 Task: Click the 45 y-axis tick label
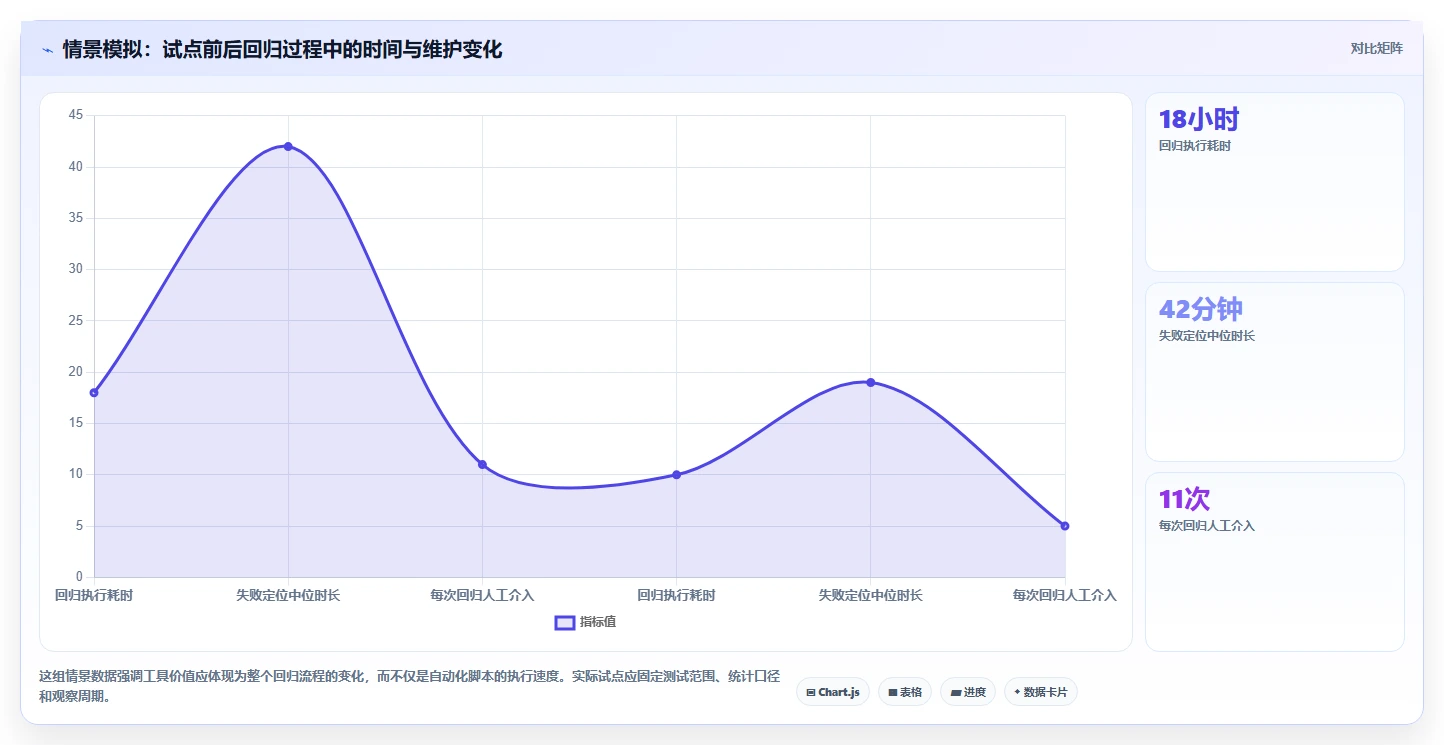tap(76, 115)
